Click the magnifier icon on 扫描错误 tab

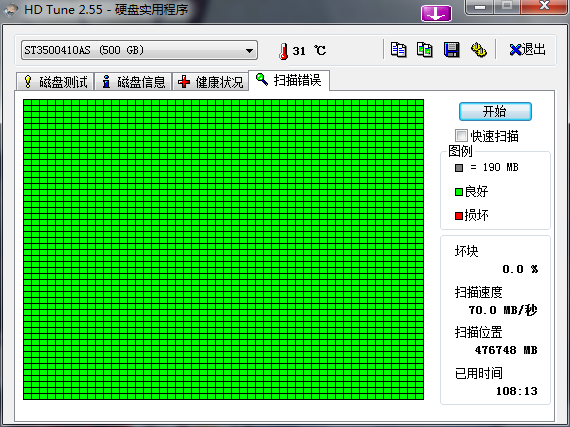point(262,79)
